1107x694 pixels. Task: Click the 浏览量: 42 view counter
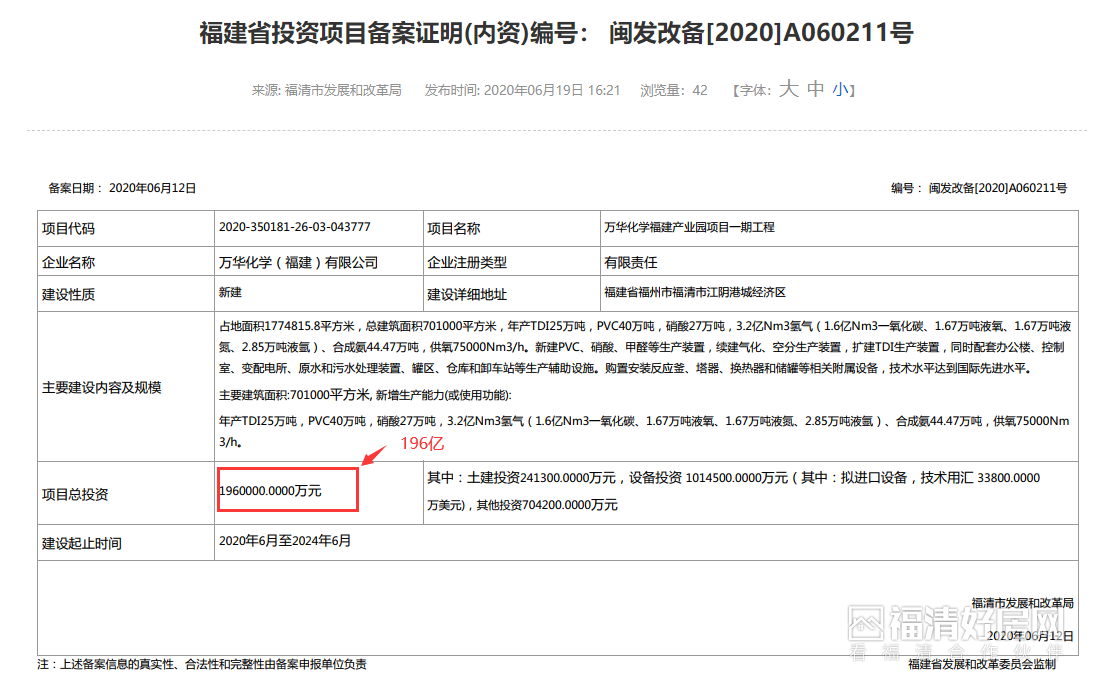tap(674, 90)
